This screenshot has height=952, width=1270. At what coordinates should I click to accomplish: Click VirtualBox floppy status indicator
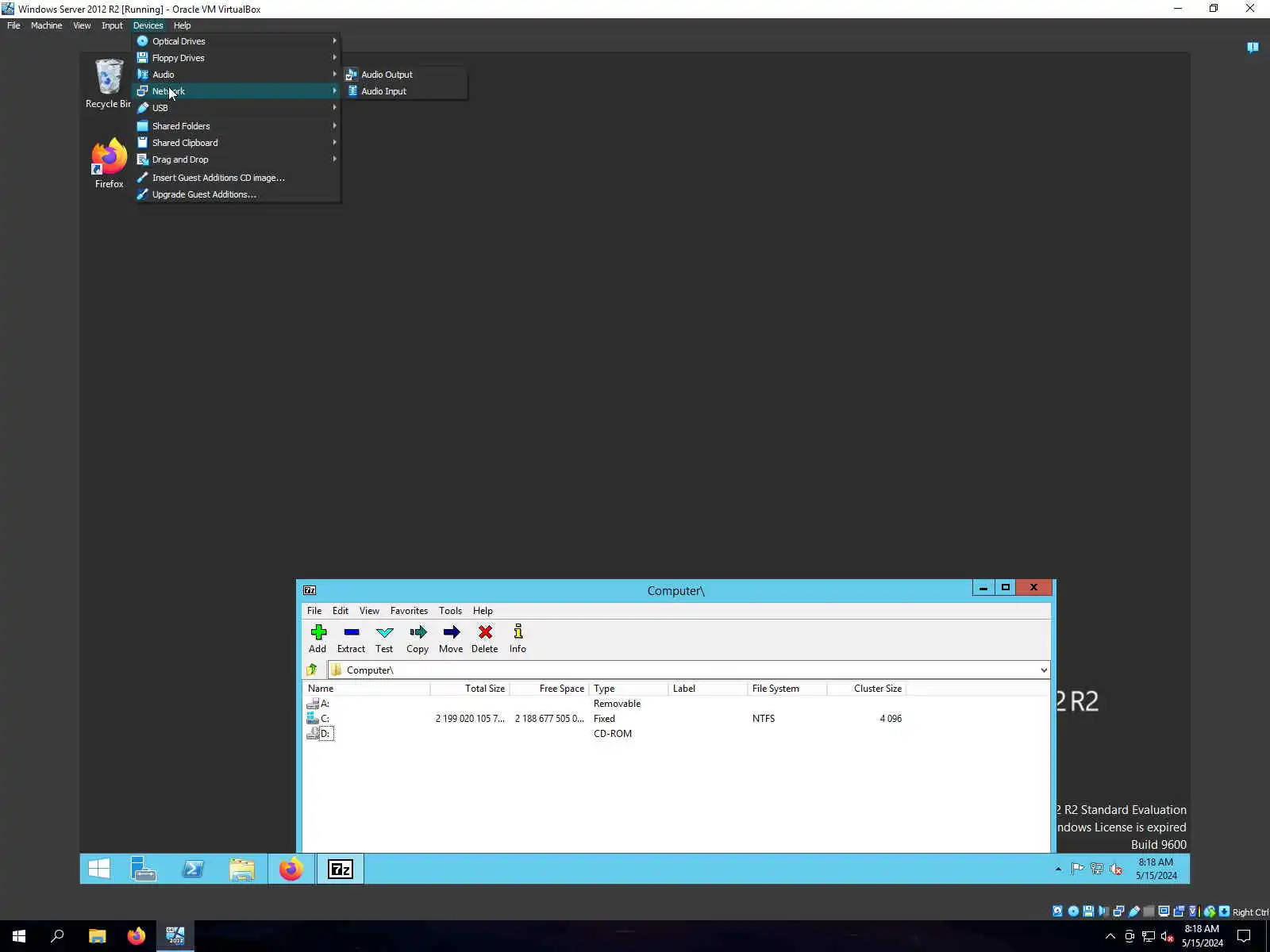coord(1088,912)
